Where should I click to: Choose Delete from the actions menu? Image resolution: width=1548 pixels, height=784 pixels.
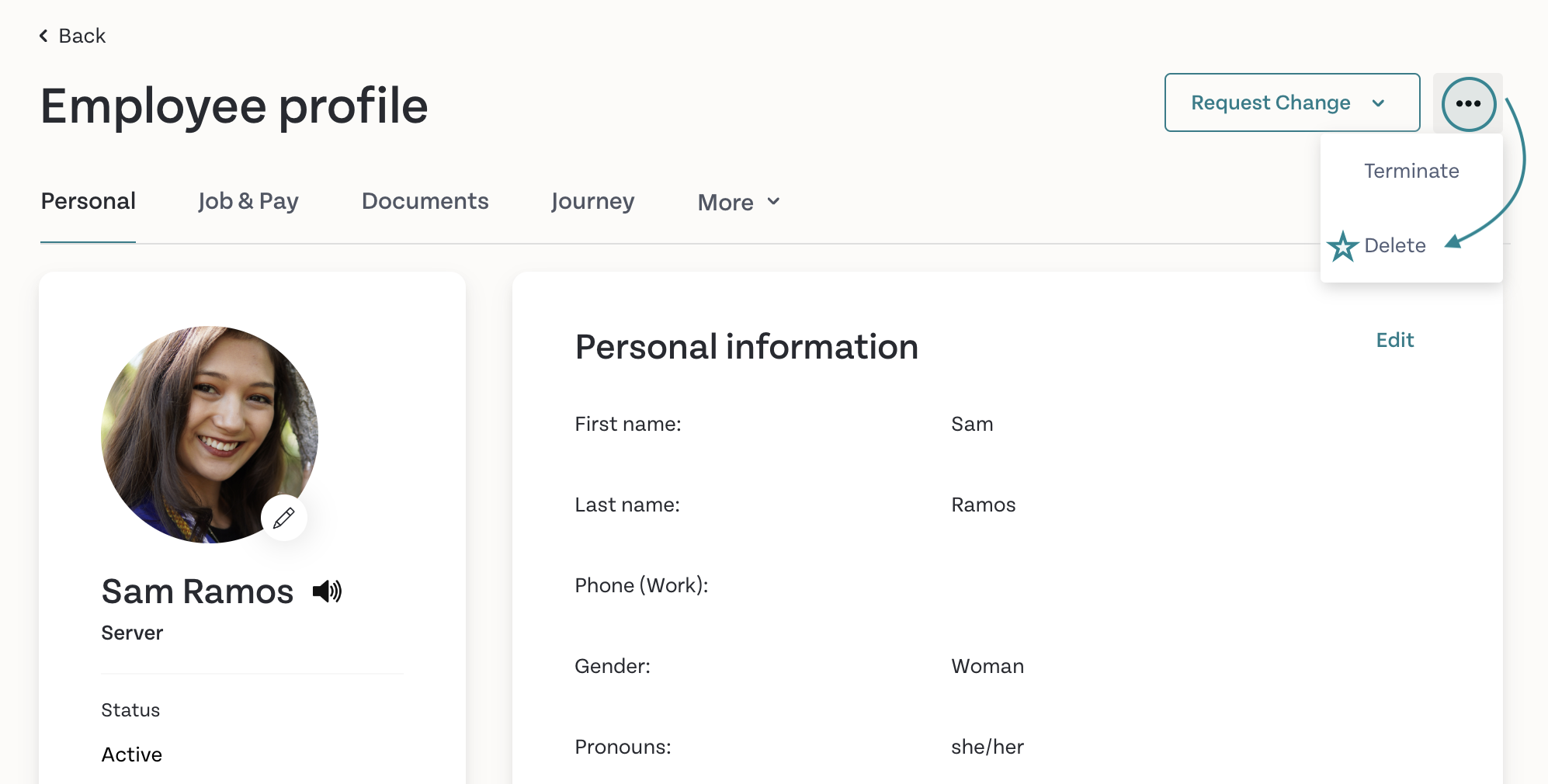pos(1394,245)
